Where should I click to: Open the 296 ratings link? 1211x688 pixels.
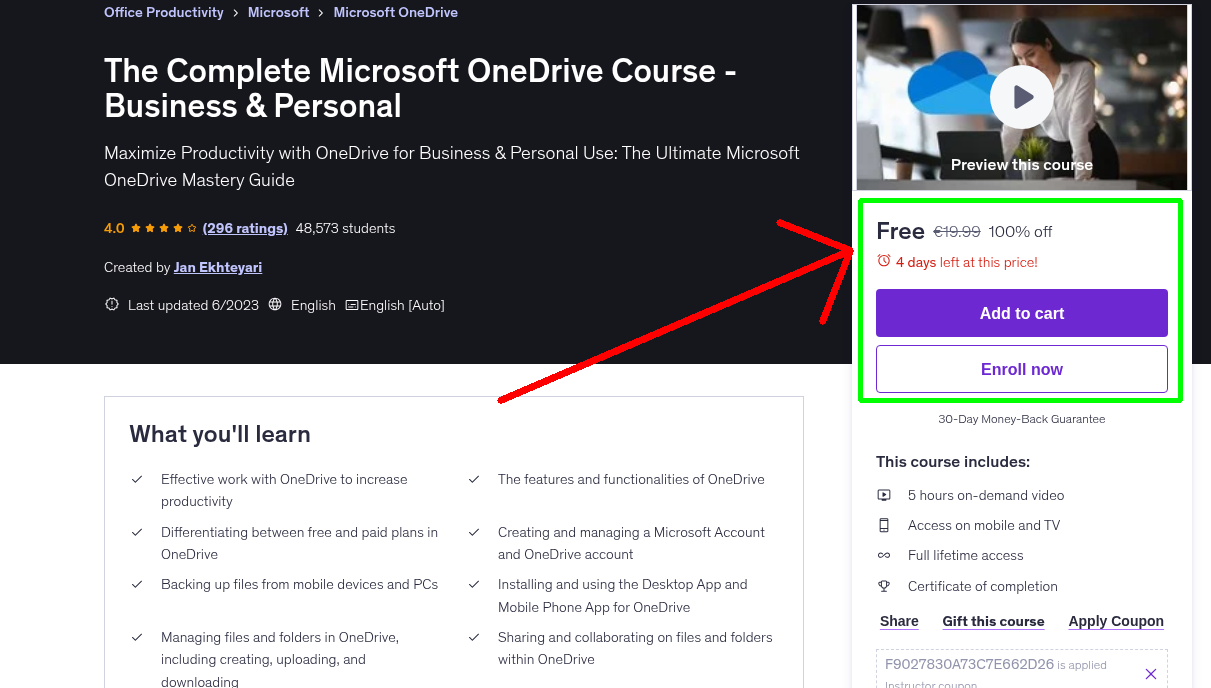(245, 228)
